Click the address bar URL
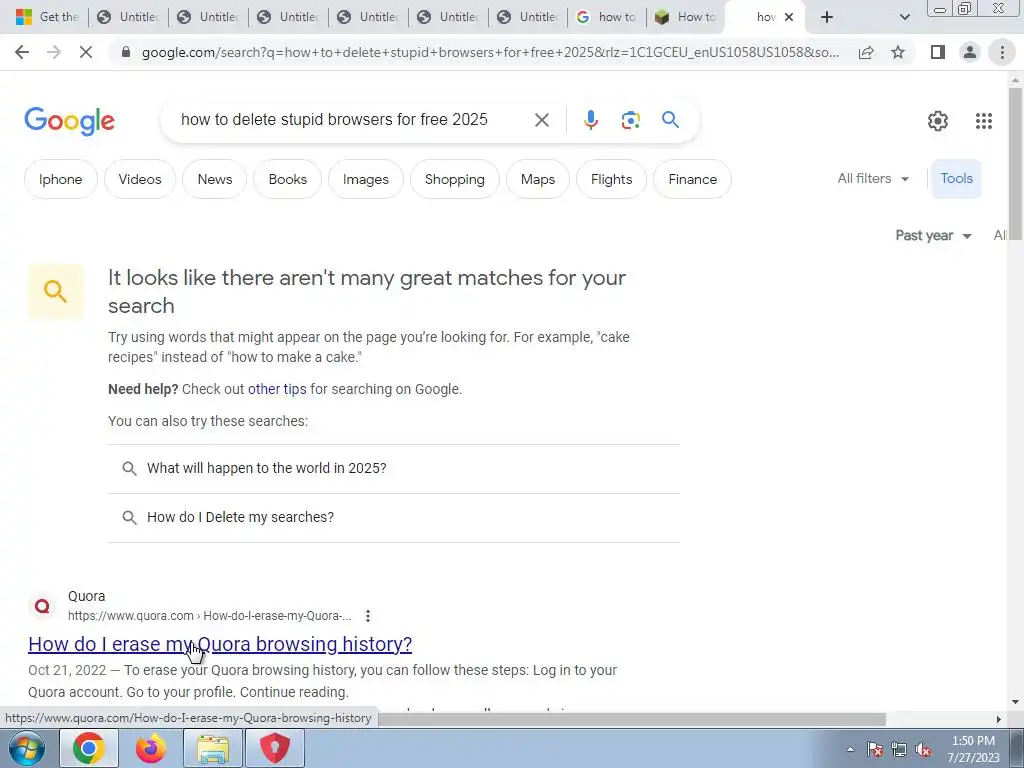 click(490, 52)
